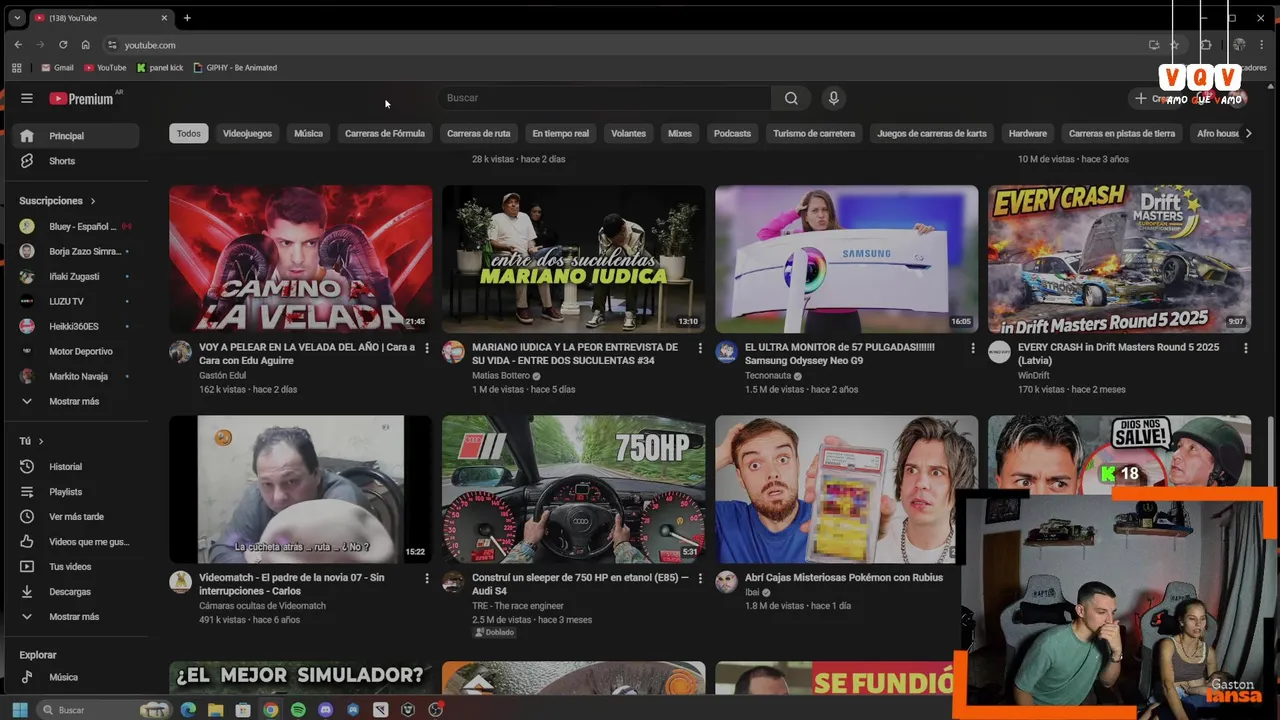Reload the page in Chrome

coord(63,45)
